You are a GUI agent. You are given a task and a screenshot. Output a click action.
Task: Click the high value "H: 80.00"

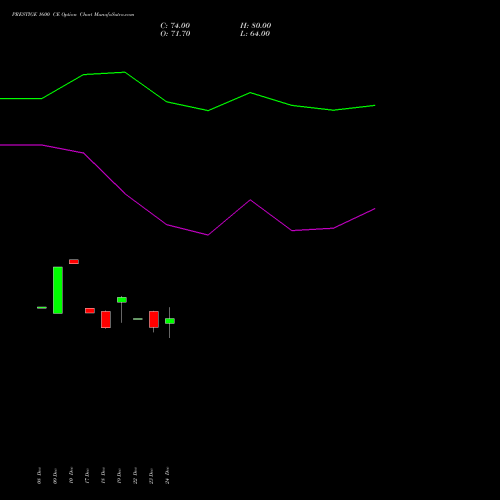pyautogui.click(x=255, y=26)
